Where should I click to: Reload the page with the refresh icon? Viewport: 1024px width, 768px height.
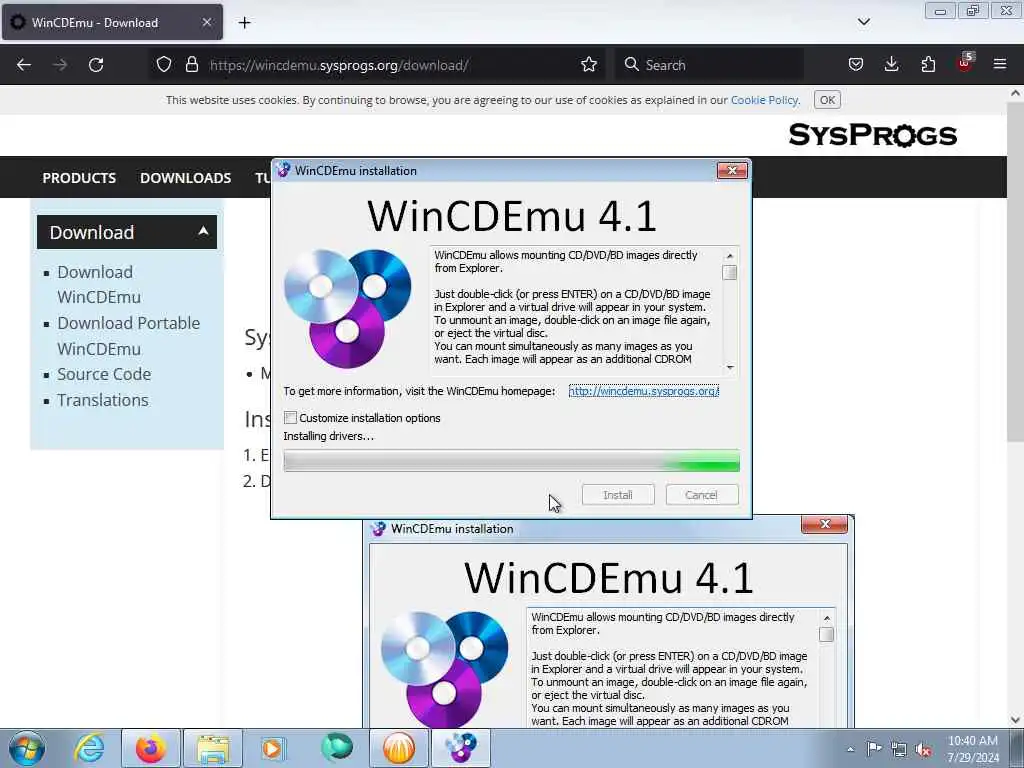(96, 65)
